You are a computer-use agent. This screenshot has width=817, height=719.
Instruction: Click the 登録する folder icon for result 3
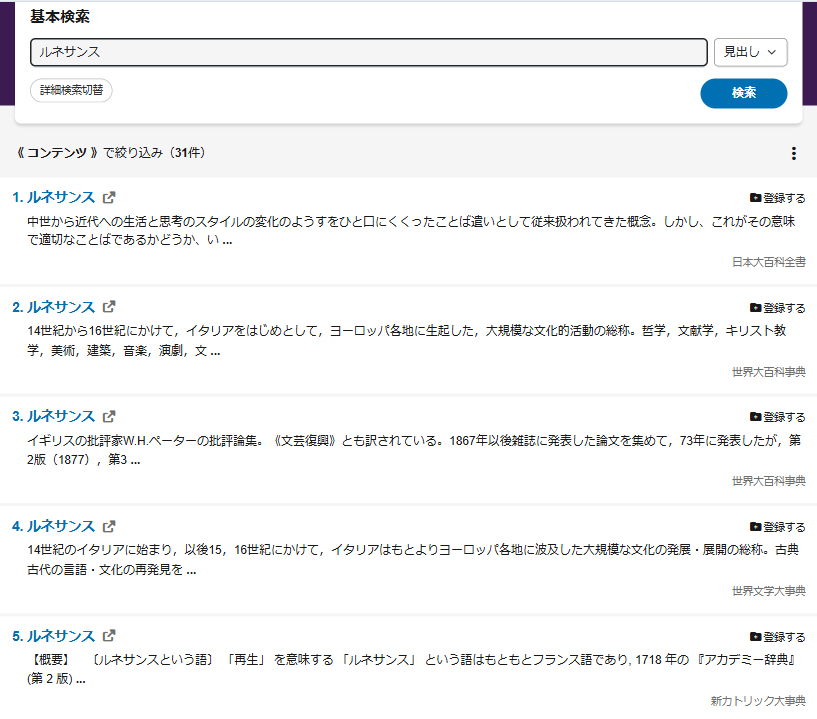[755, 417]
